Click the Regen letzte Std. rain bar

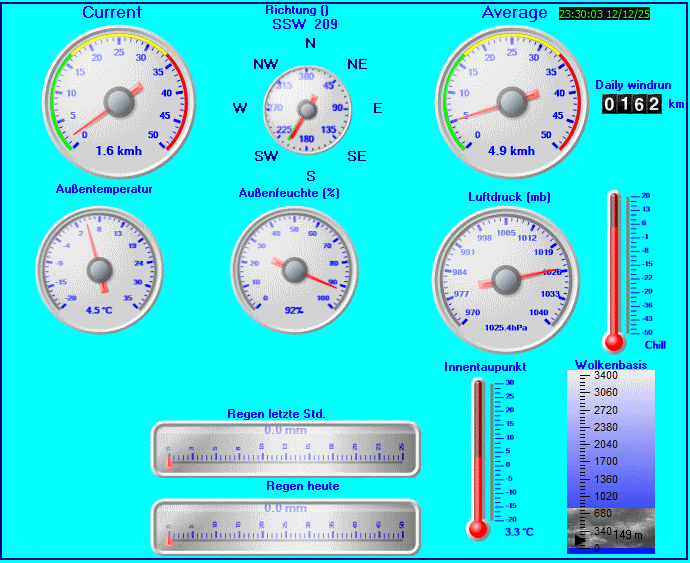(285, 449)
